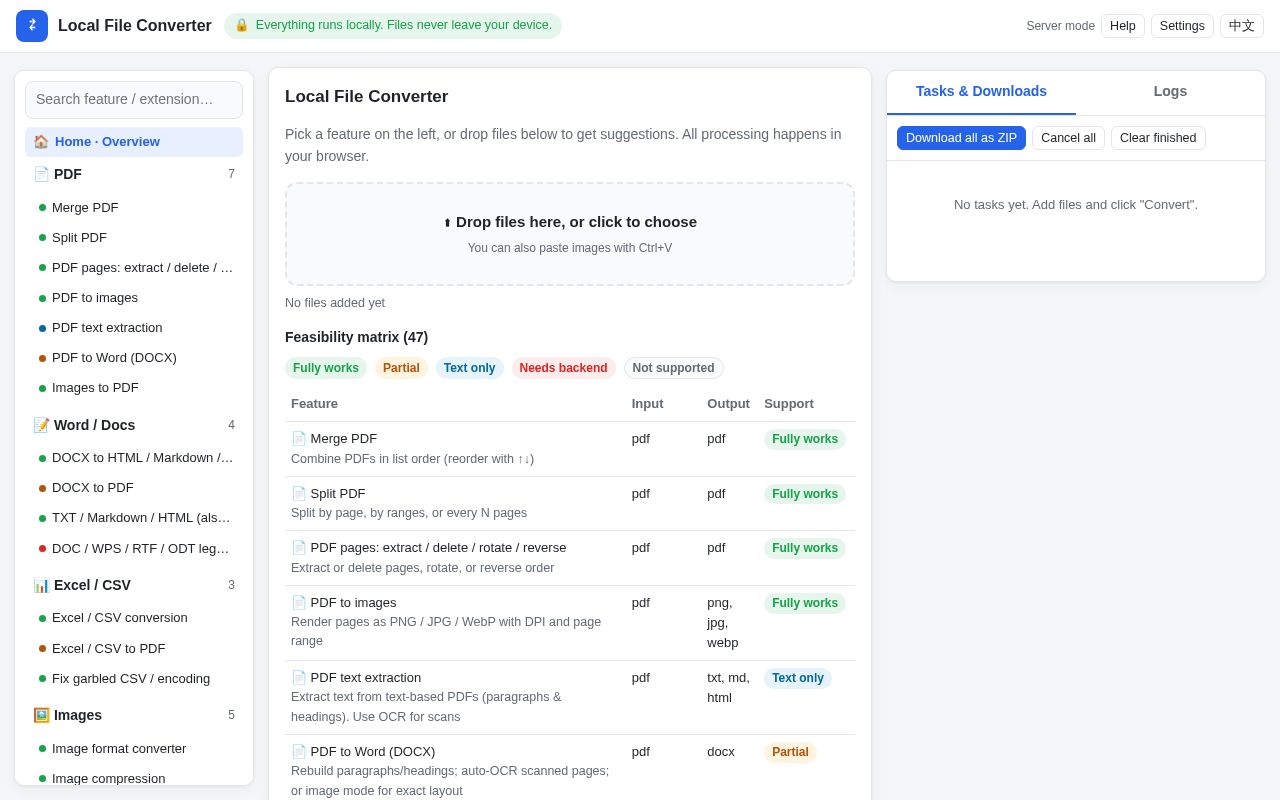Image resolution: width=1280 pixels, height=800 pixels.
Task: Collapse the Images section
Action: click(x=134, y=715)
